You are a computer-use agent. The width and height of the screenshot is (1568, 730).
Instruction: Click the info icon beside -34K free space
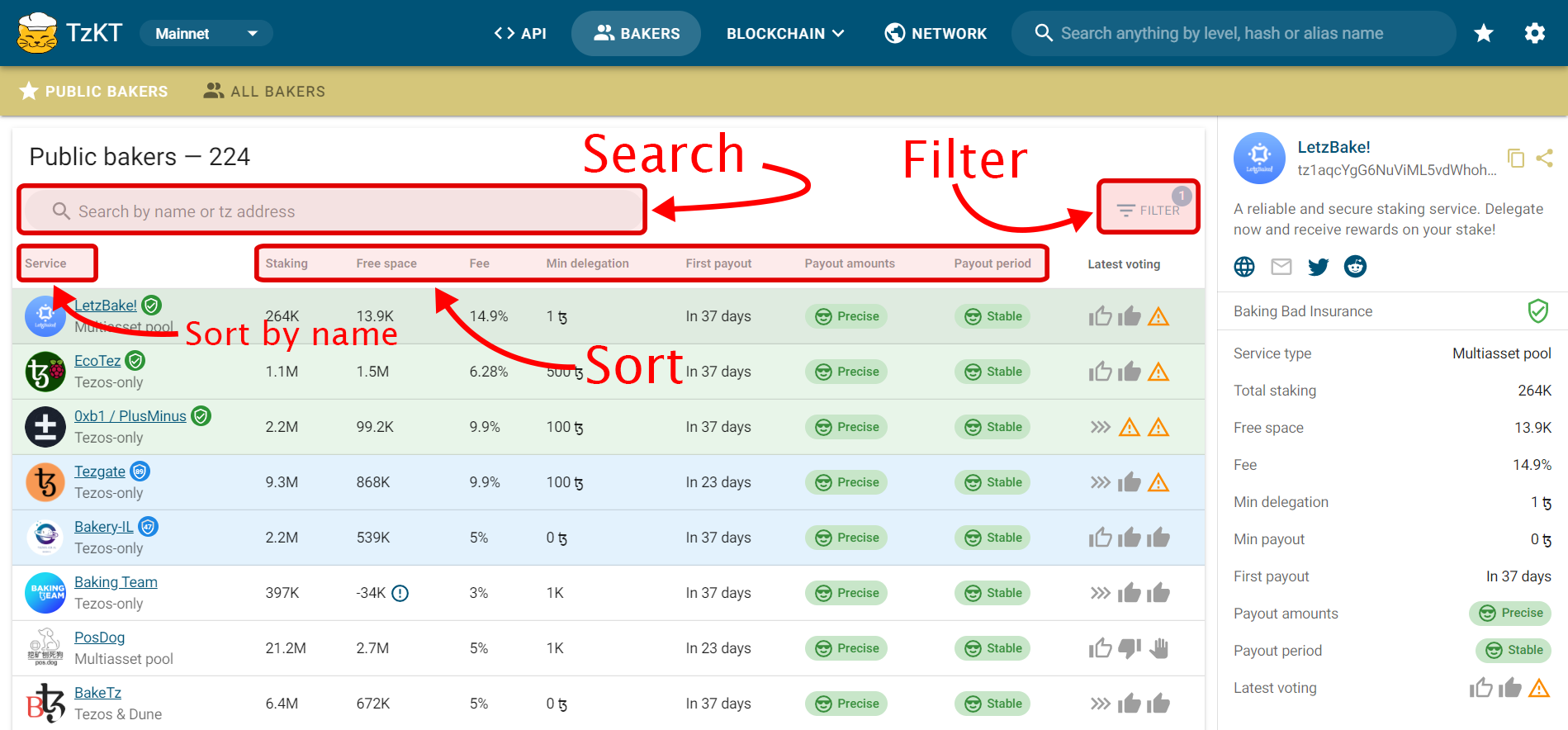click(x=400, y=593)
